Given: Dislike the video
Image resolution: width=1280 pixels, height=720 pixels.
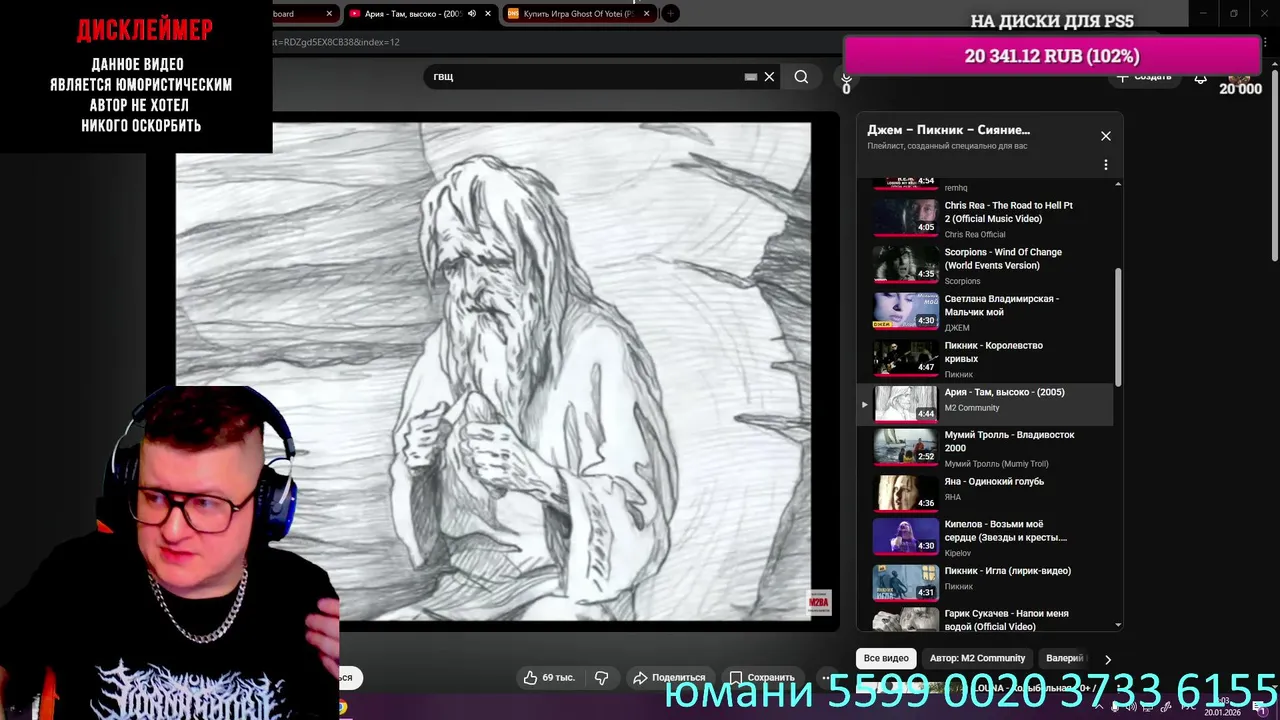Looking at the screenshot, I should [601, 677].
